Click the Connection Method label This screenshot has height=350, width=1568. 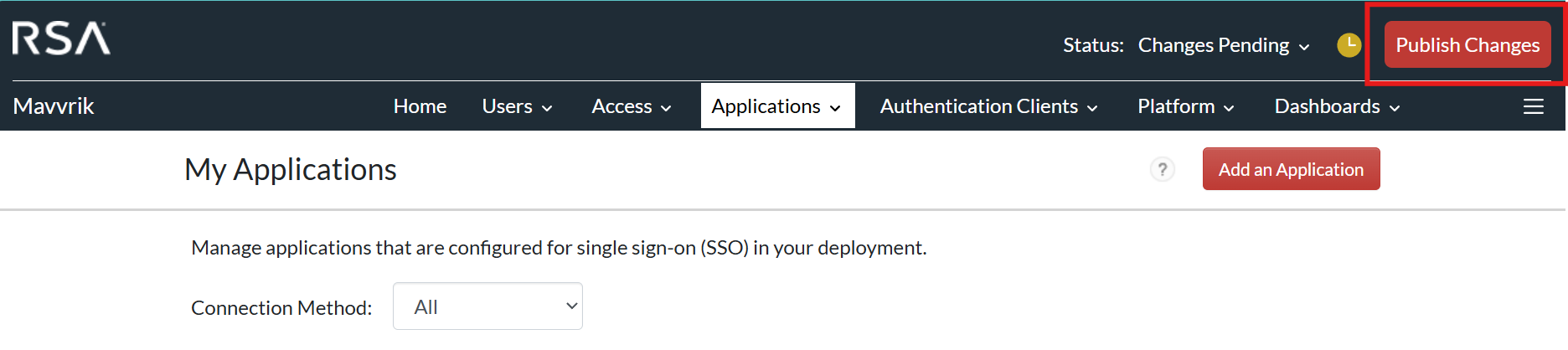coord(281,307)
